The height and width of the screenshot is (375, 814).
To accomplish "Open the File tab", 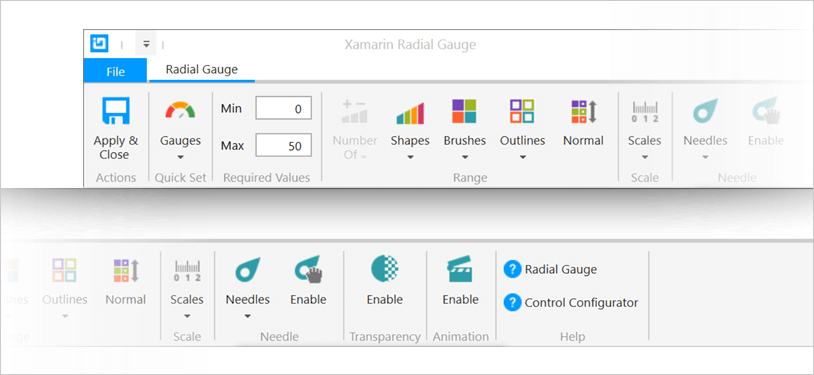I will click(115, 71).
